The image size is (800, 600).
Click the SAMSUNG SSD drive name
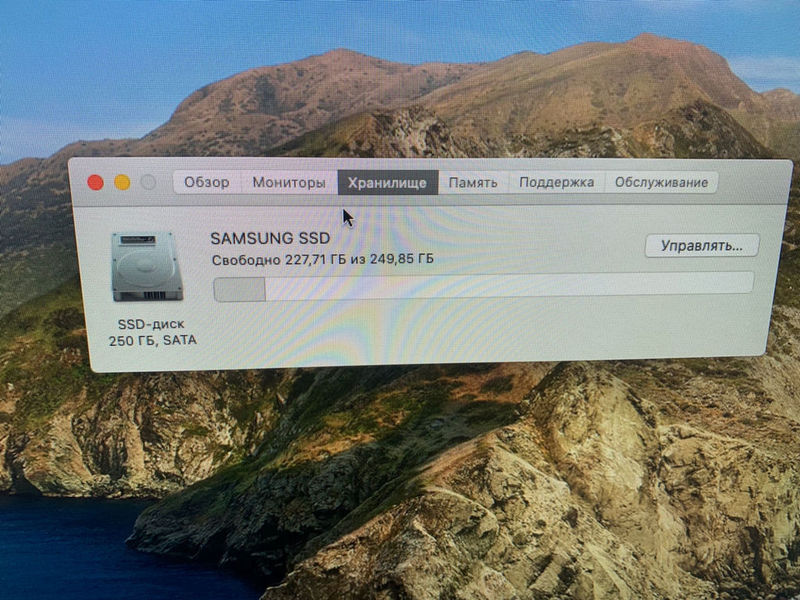[x=267, y=239]
